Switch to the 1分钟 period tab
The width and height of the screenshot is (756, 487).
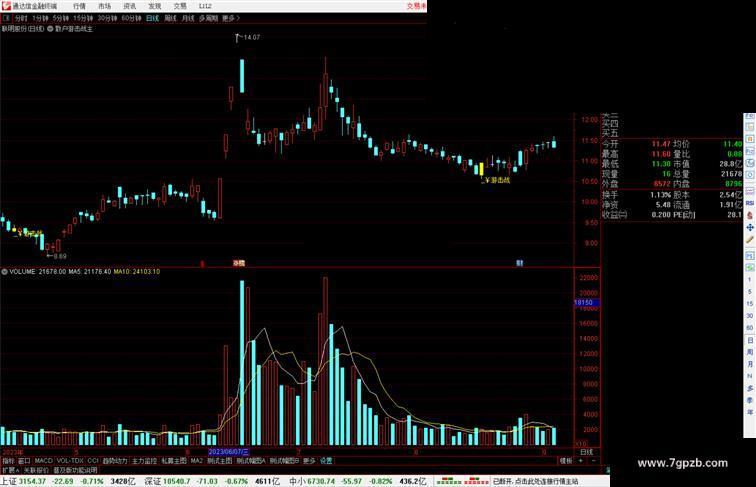coord(40,18)
